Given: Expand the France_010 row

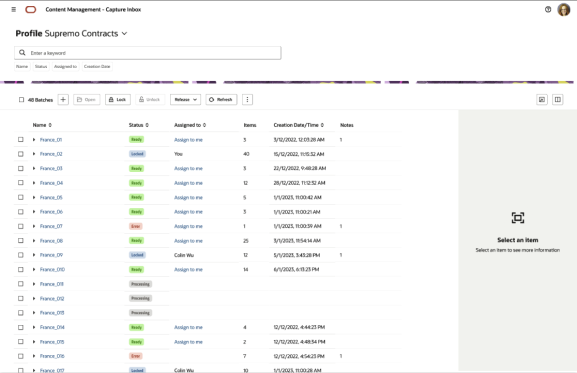Looking at the screenshot, I should tap(34, 269).
